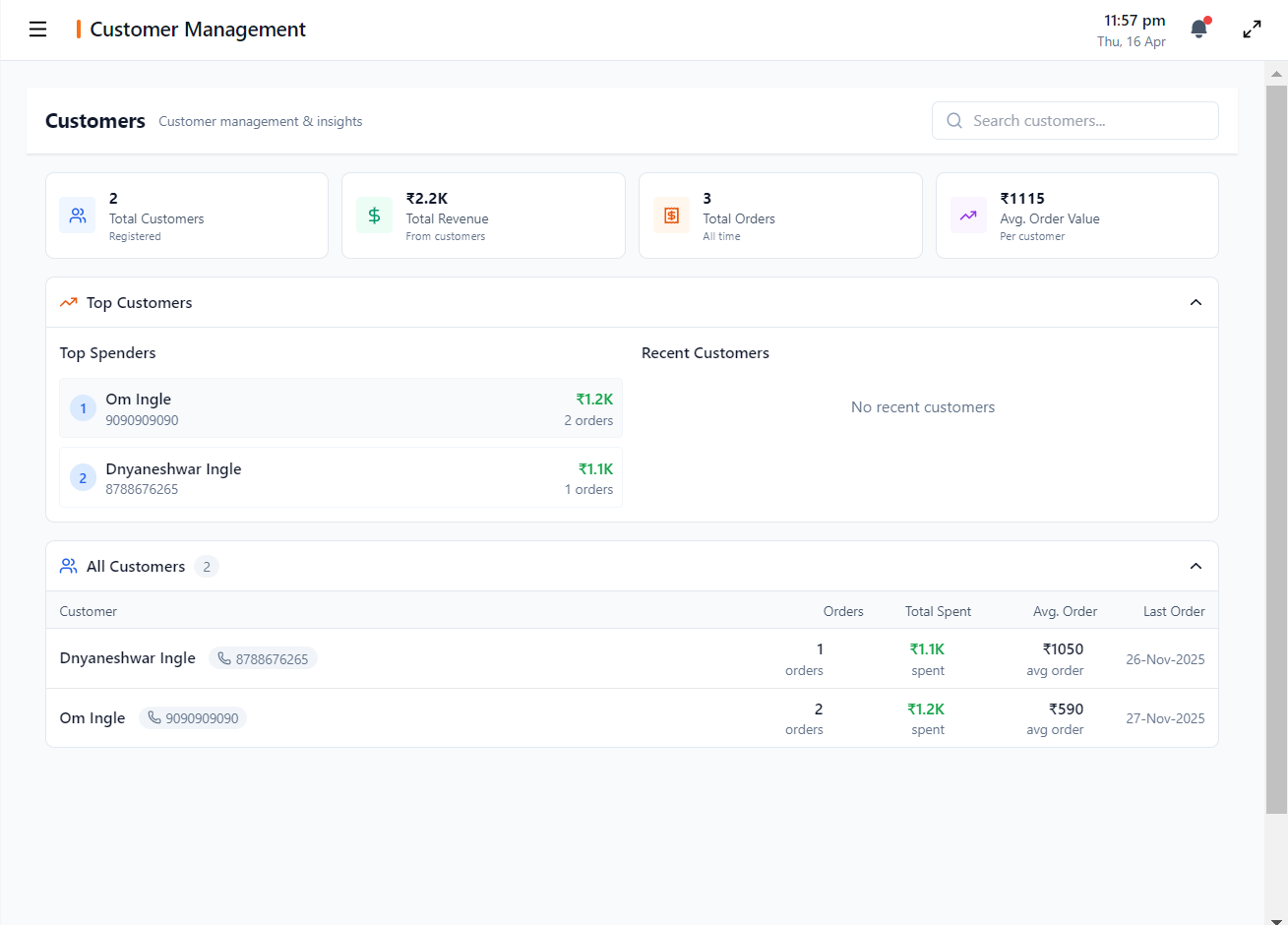
Task: Click the Total Orders receipt icon
Action: click(671, 216)
